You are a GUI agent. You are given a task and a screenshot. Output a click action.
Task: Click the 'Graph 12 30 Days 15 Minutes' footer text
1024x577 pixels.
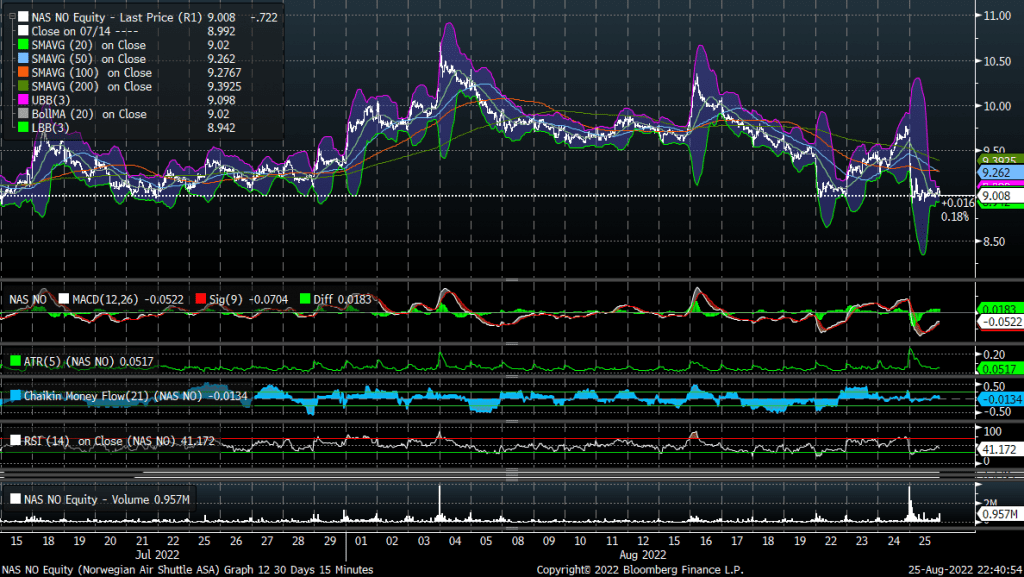pos(298,570)
